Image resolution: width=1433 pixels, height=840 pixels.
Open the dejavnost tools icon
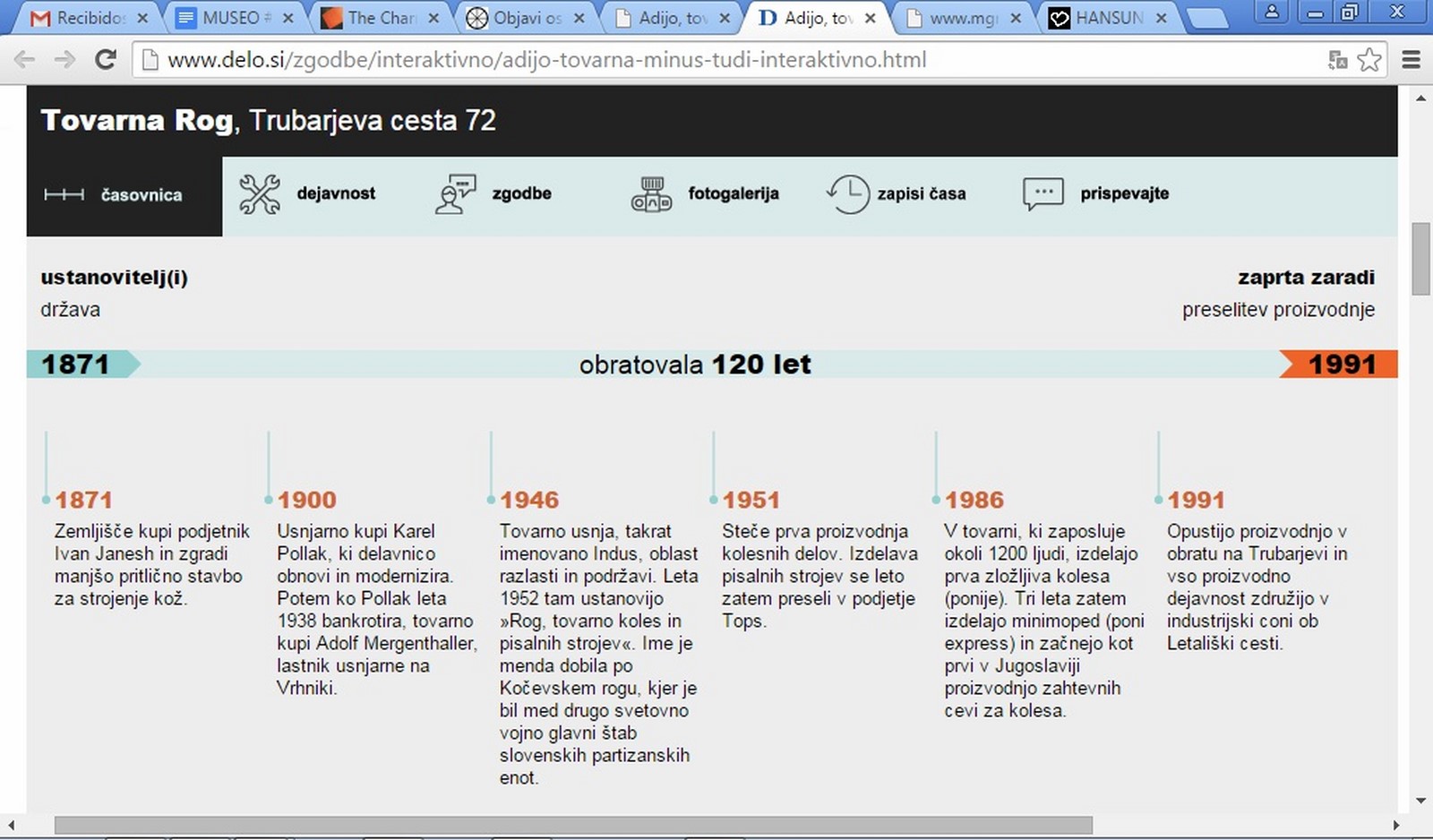pos(260,194)
